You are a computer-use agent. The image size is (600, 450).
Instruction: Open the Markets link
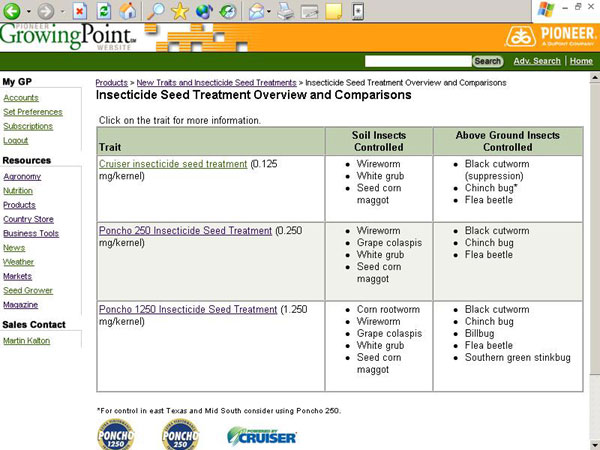coord(18,276)
